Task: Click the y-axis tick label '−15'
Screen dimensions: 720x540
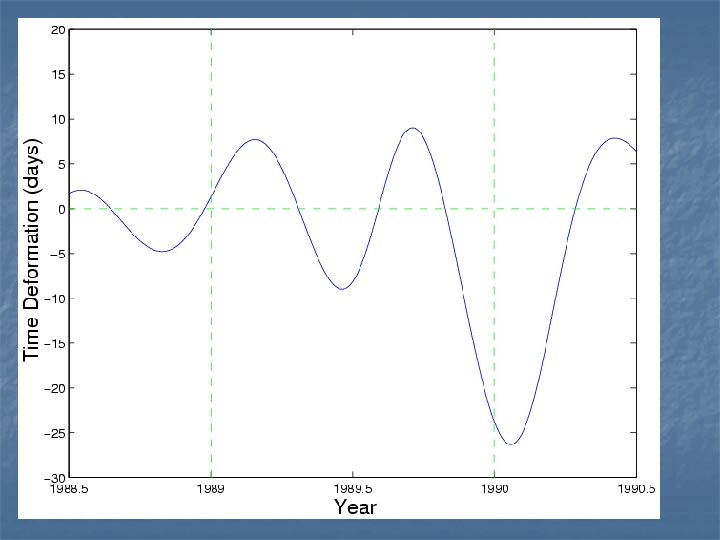Action: point(55,343)
